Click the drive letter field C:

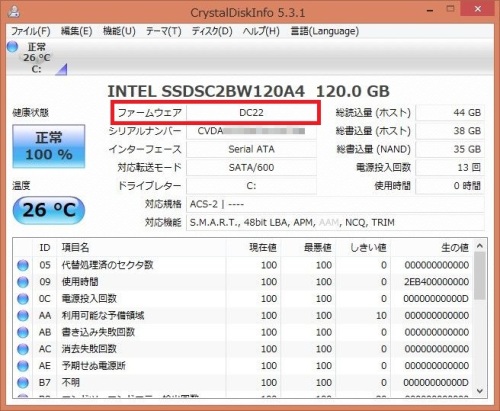pyautogui.click(x=251, y=186)
